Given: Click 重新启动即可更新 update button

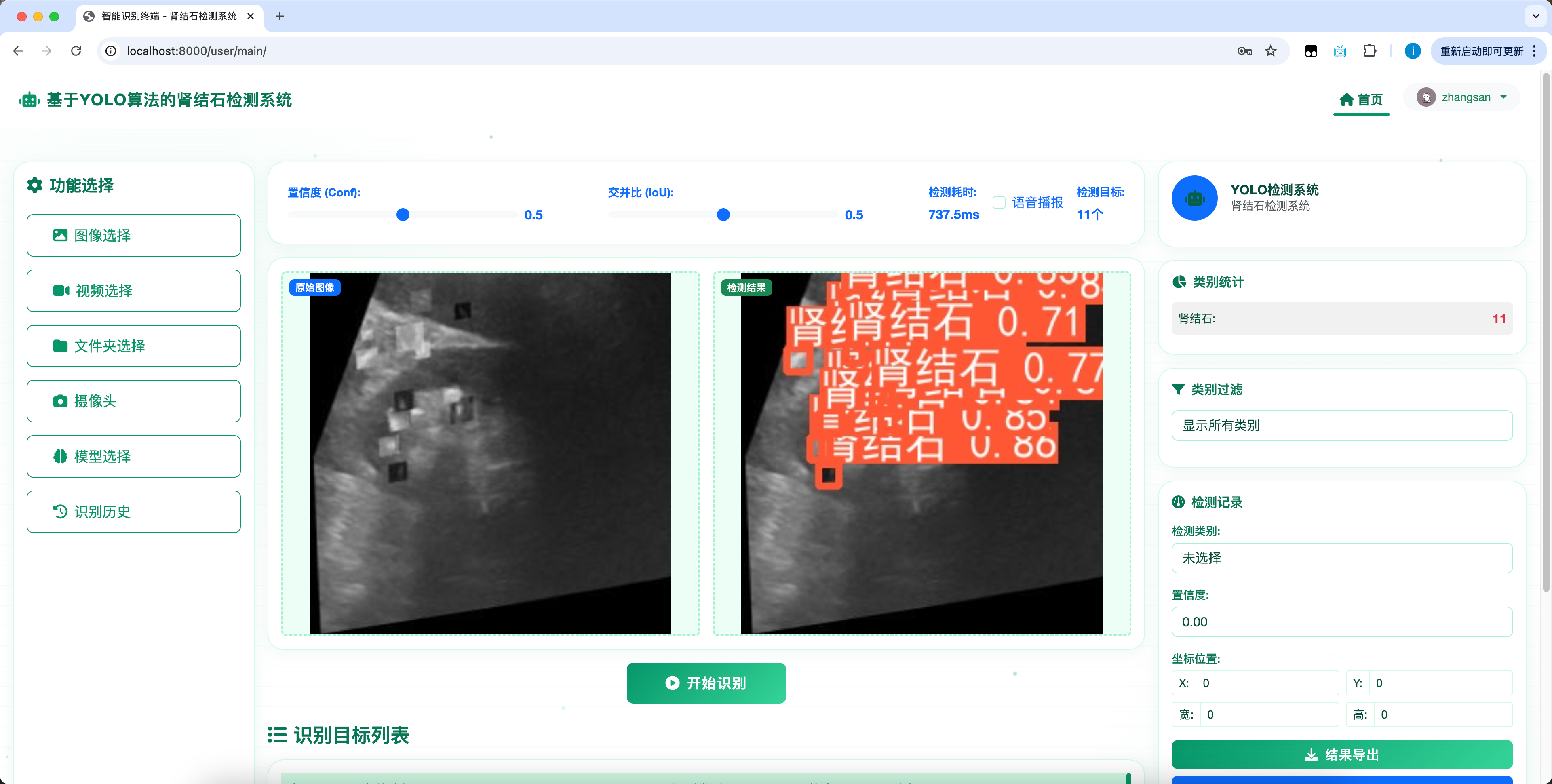Looking at the screenshot, I should pyautogui.click(x=1482, y=51).
